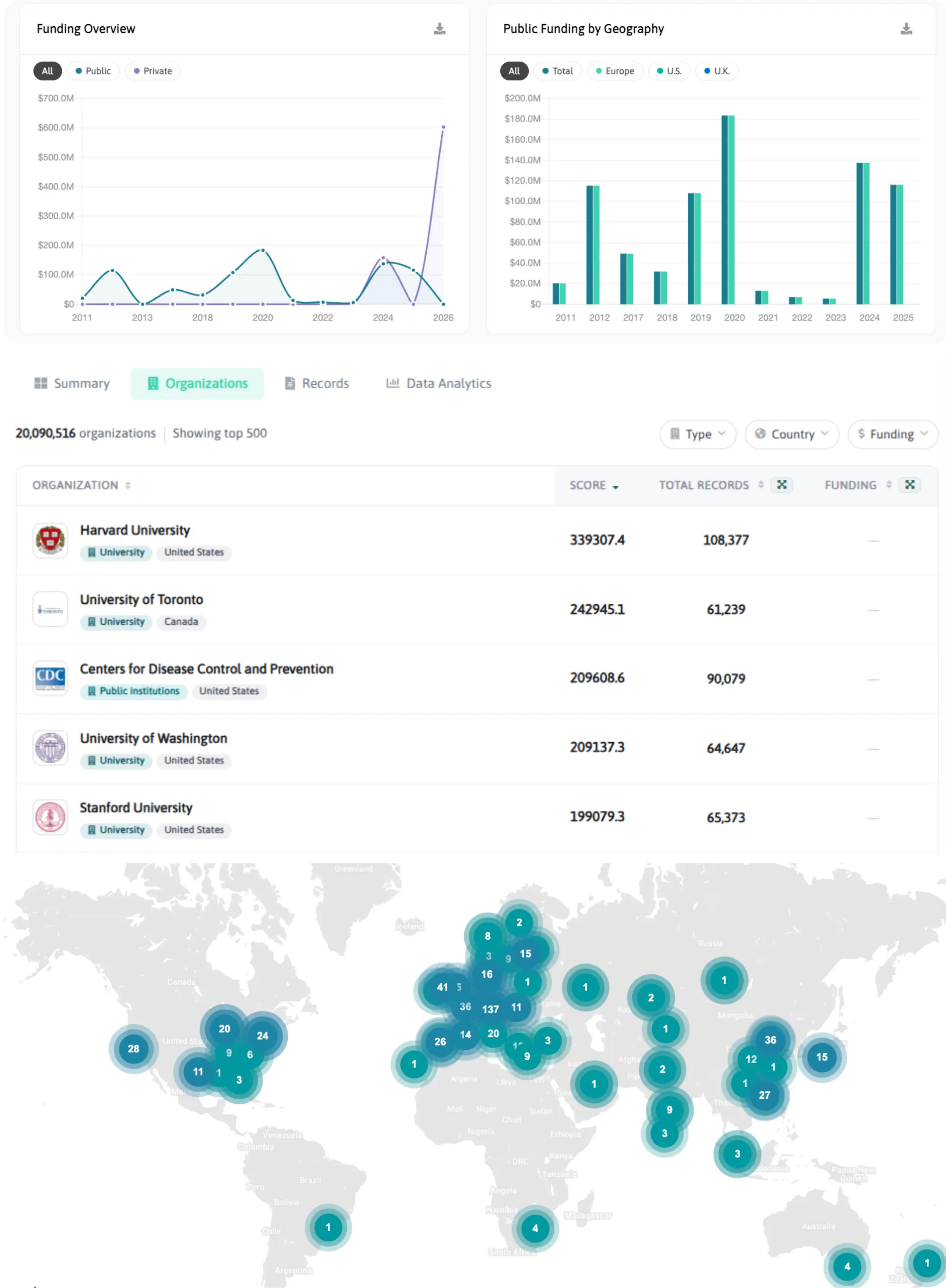Click the University of Toronto logo
The width and height of the screenshot is (946, 1288).
pyautogui.click(x=50, y=609)
